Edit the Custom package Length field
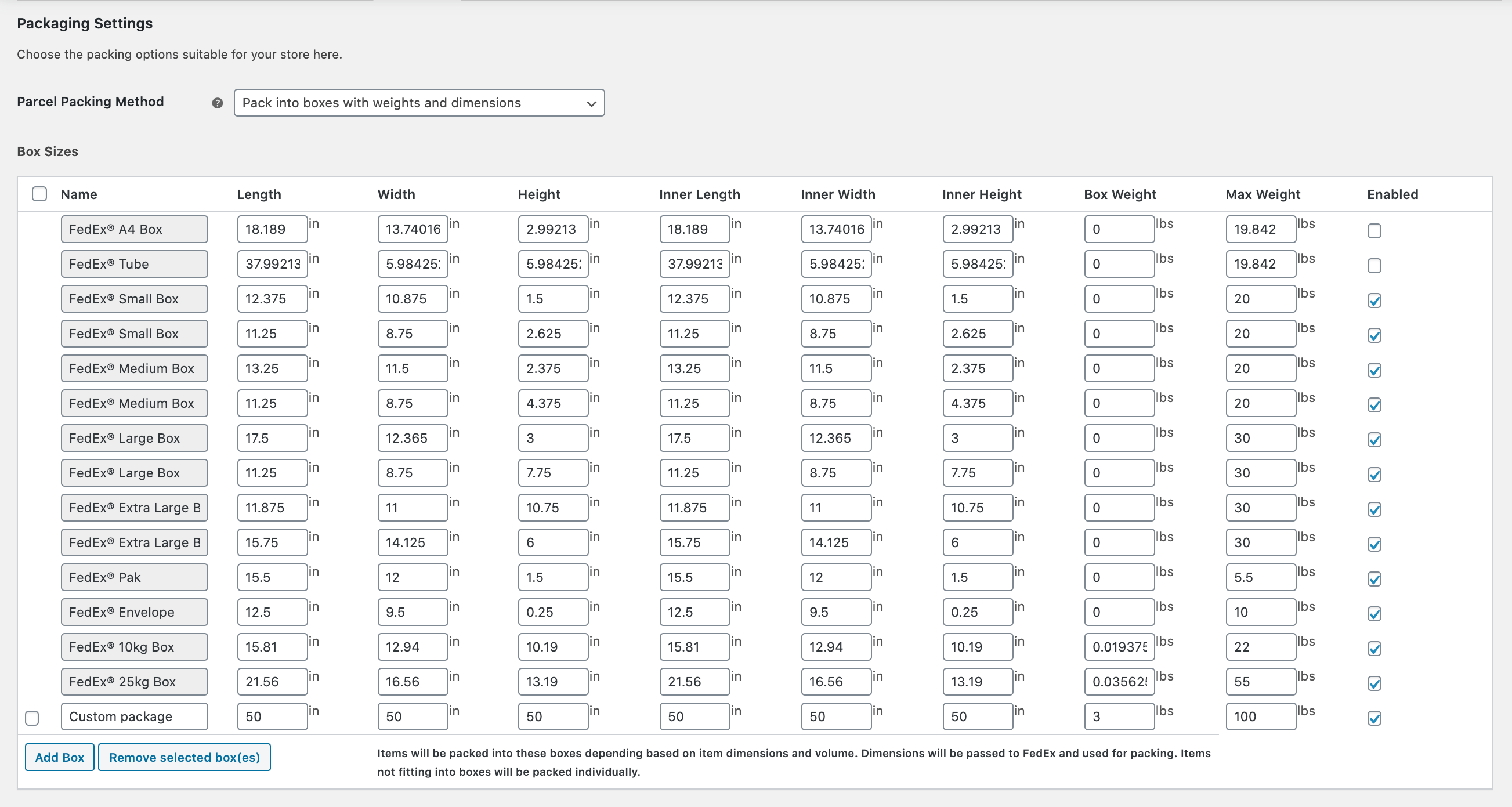1512x807 pixels. [x=272, y=716]
